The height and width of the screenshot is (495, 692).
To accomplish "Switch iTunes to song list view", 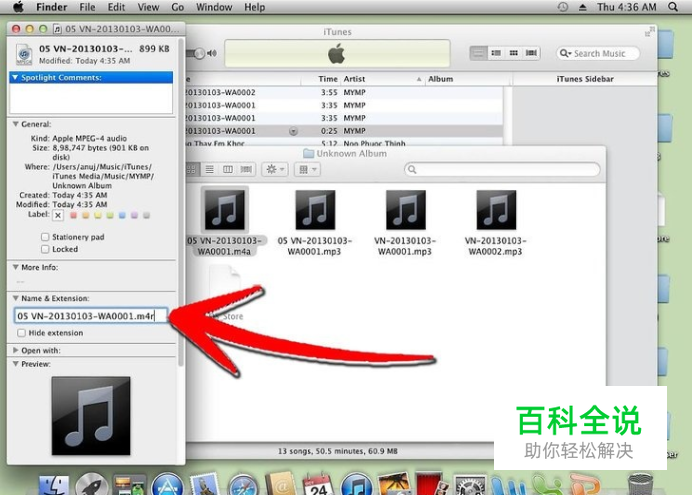I will (x=478, y=53).
